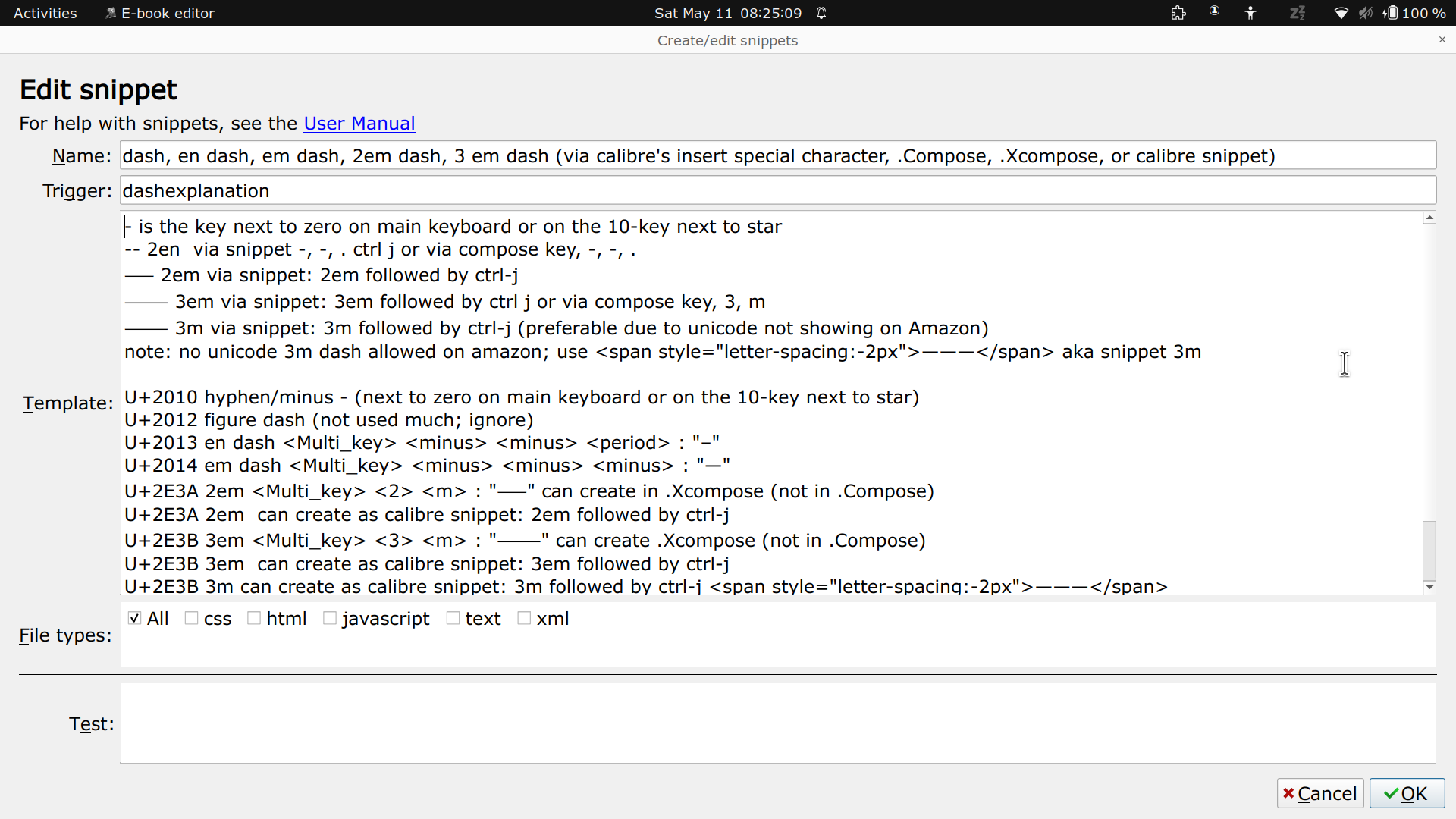Click the muted volume speaker icon

(1366, 13)
